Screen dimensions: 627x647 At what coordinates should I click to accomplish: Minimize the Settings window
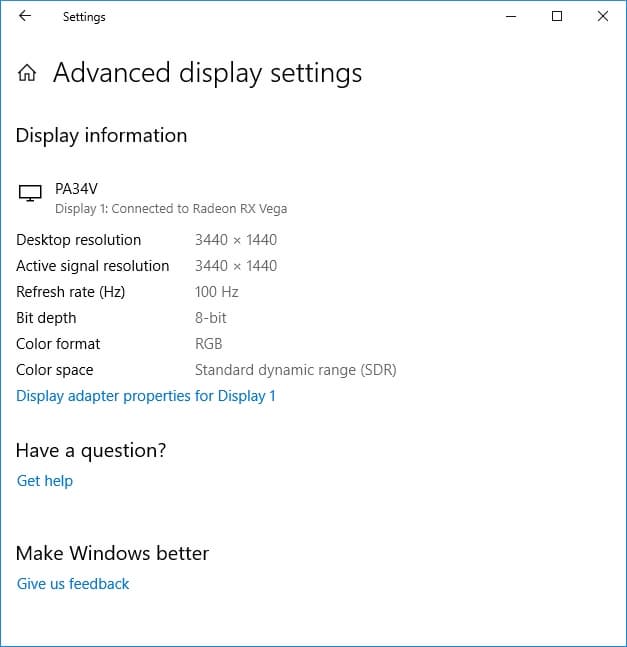pyautogui.click(x=511, y=17)
